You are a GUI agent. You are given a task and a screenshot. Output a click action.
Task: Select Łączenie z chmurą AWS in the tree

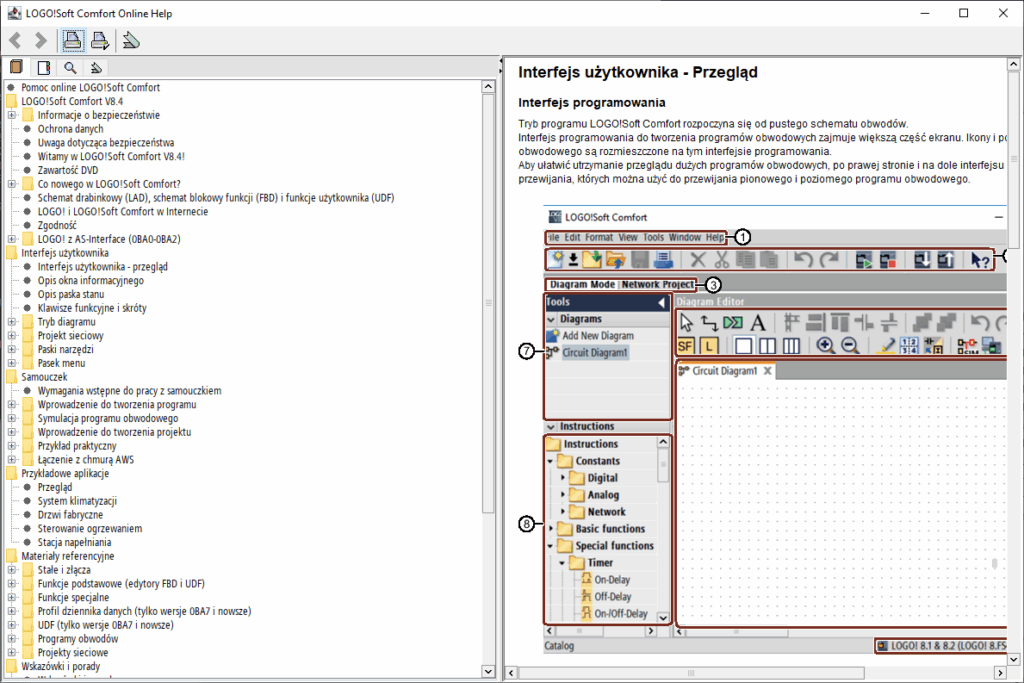tap(86, 460)
